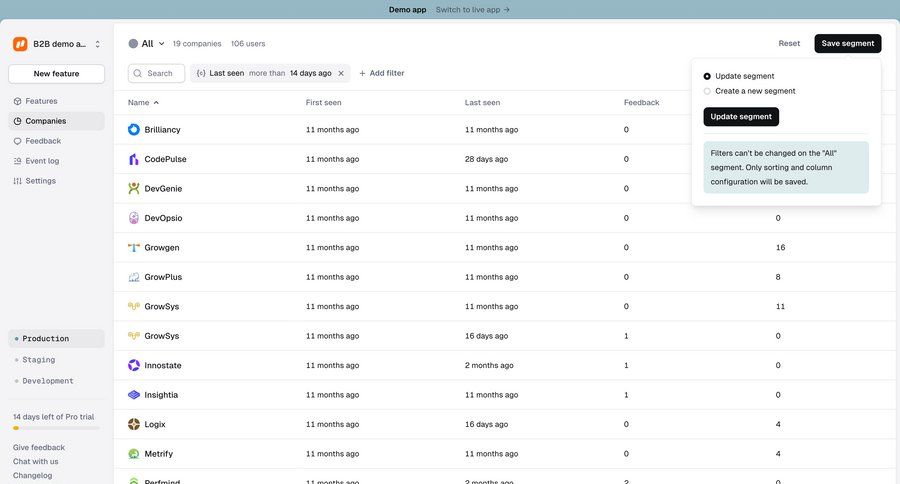Viewport: 900px width, 484px height.
Task: Click the '106 users' count
Action: 248,44
